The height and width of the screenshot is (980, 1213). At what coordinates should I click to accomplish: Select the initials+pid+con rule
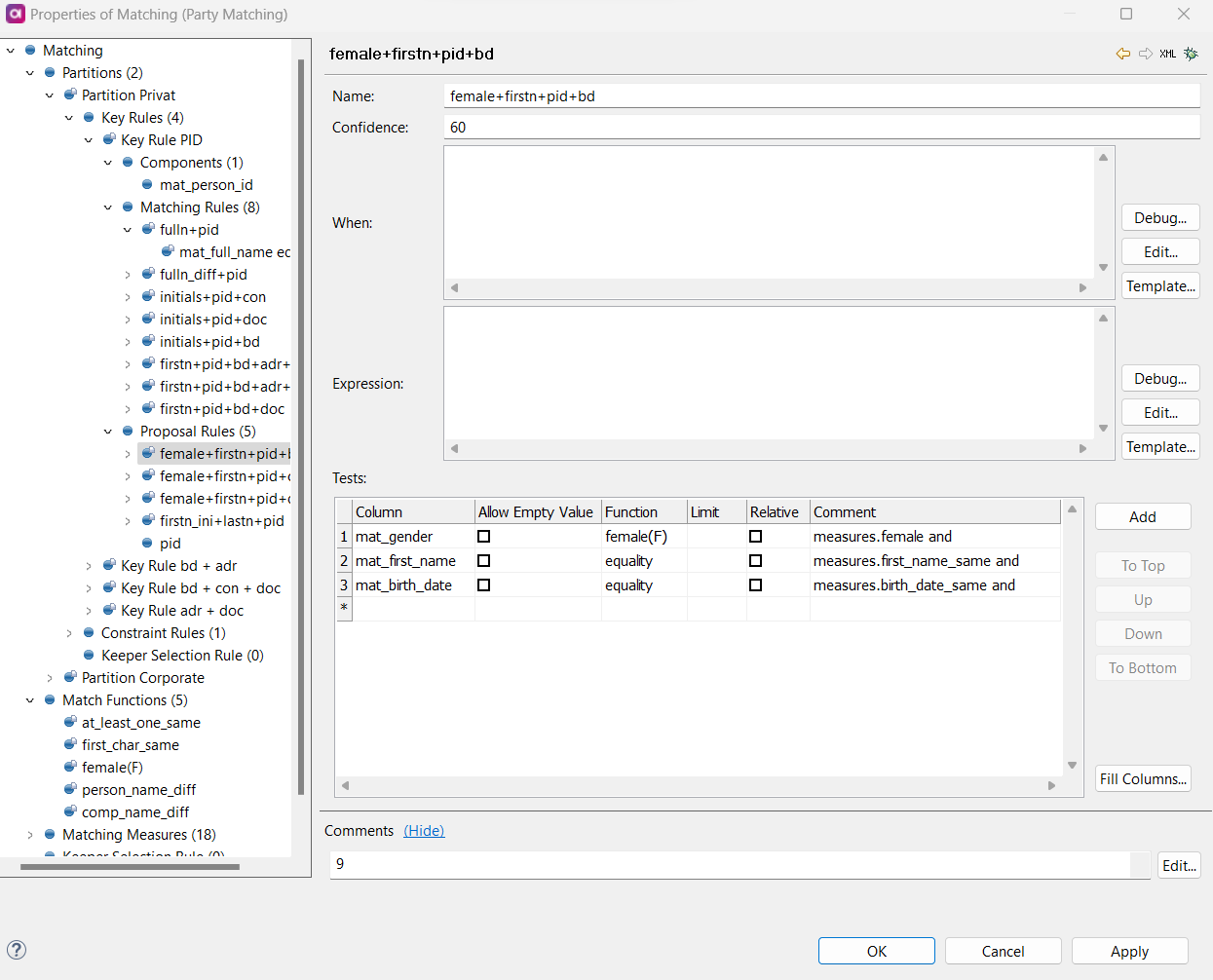point(212,296)
